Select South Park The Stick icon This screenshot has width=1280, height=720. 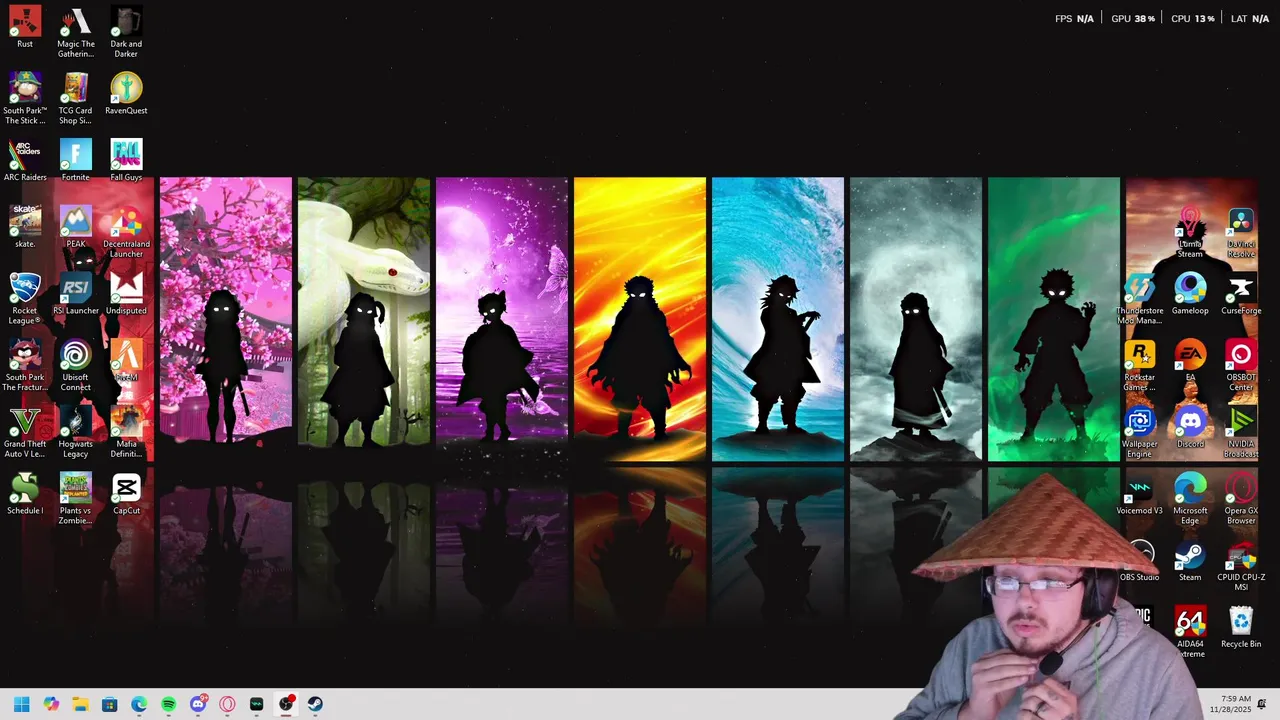25,99
